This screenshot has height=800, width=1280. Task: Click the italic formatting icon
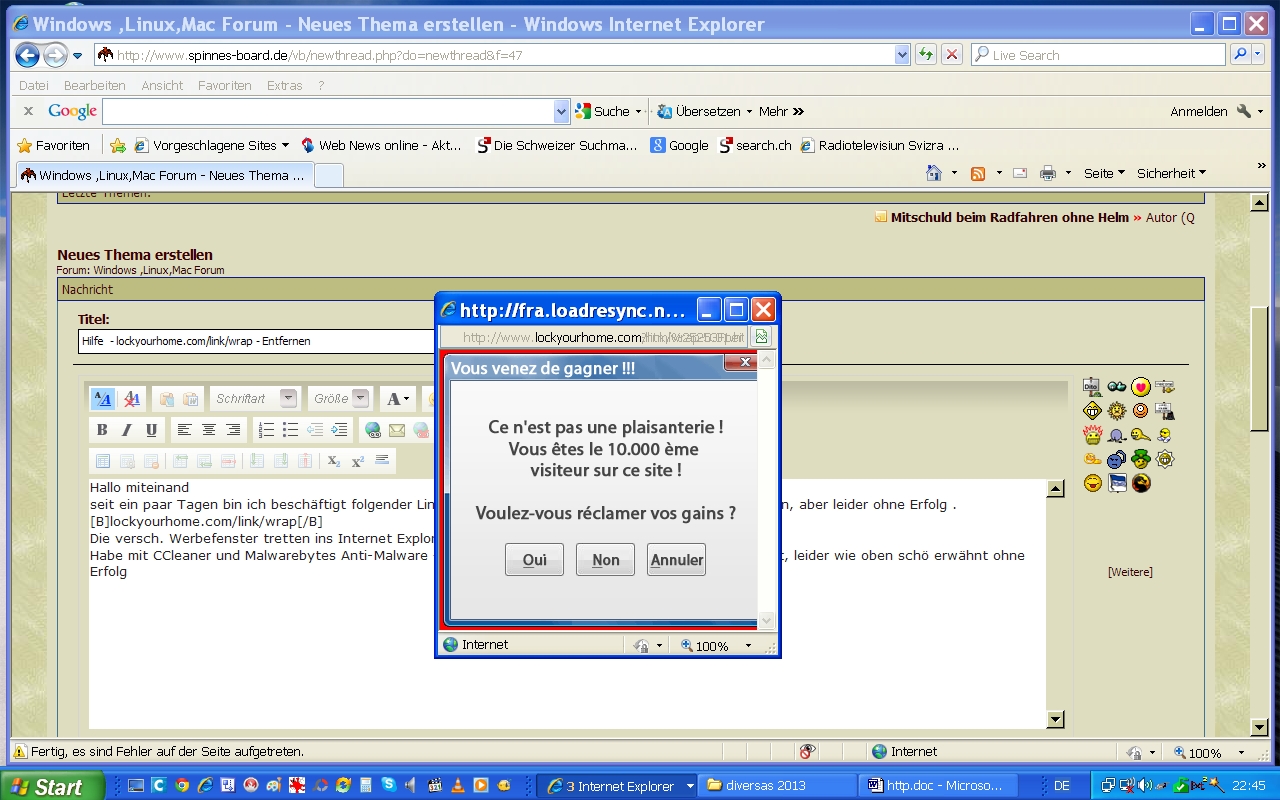click(127, 430)
